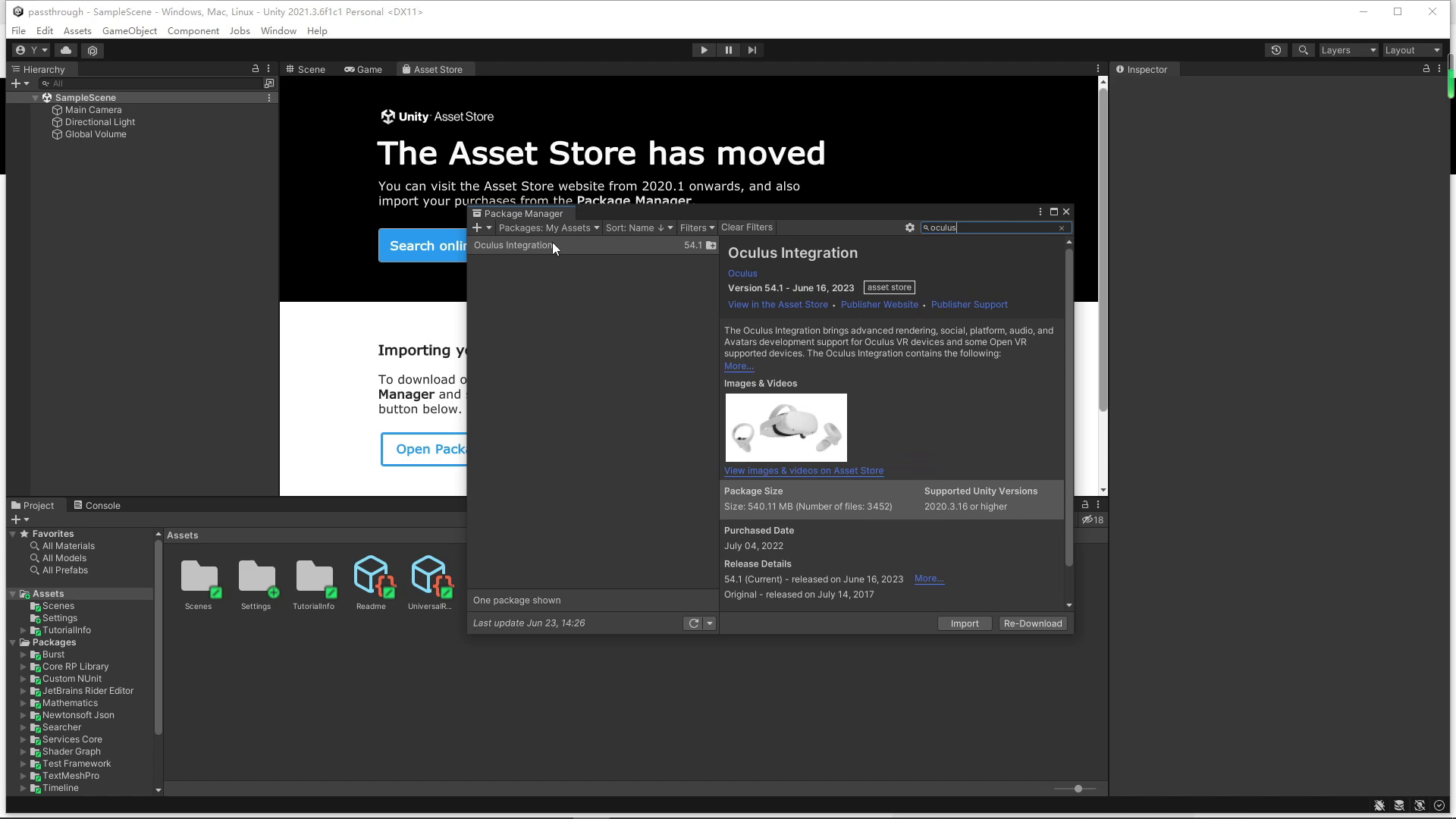Open the Window menu
The height and width of the screenshot is (819, 1456).
tap(278, 31)
